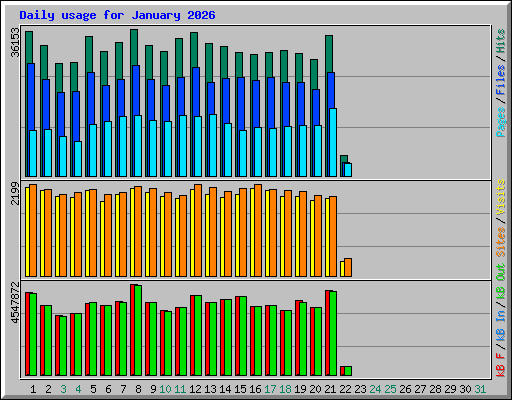The image size is (512, 400).
Task: Select weekend day 10 label
Action: click(x=165, y=389)
